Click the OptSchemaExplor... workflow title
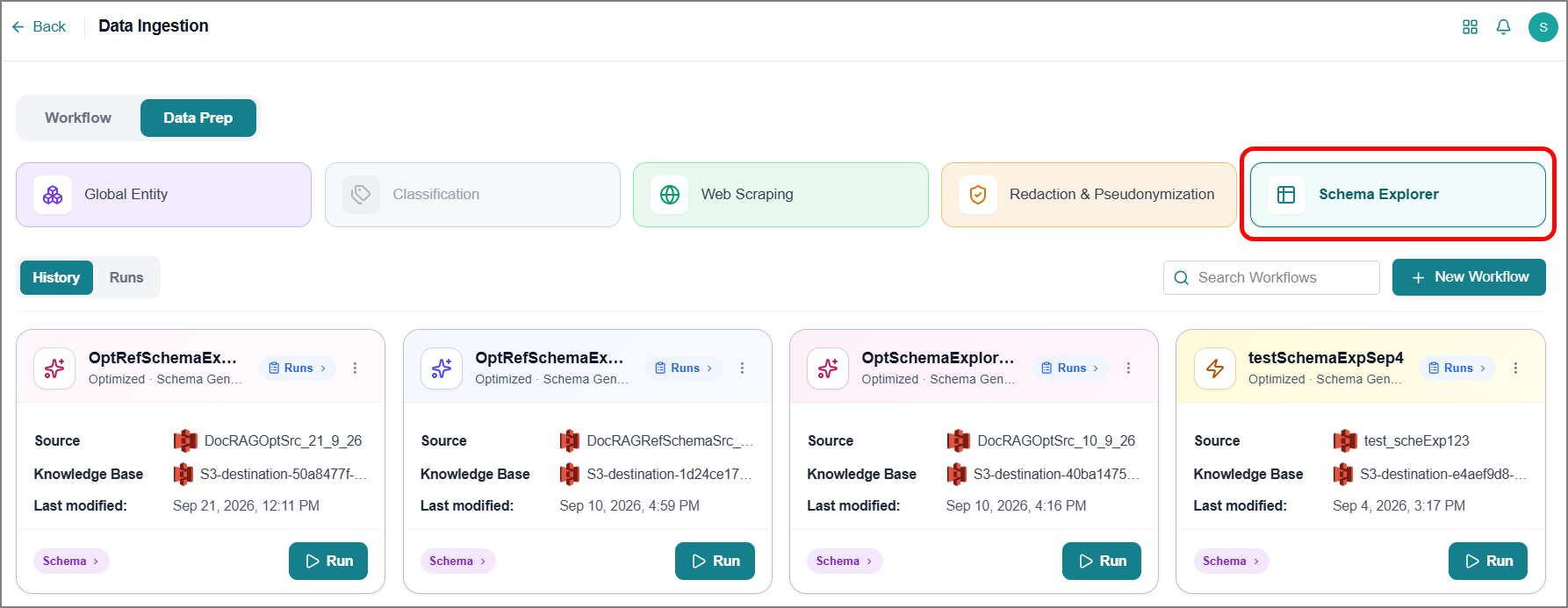This screenshot has height=608, width=1568. coord(938,358)
